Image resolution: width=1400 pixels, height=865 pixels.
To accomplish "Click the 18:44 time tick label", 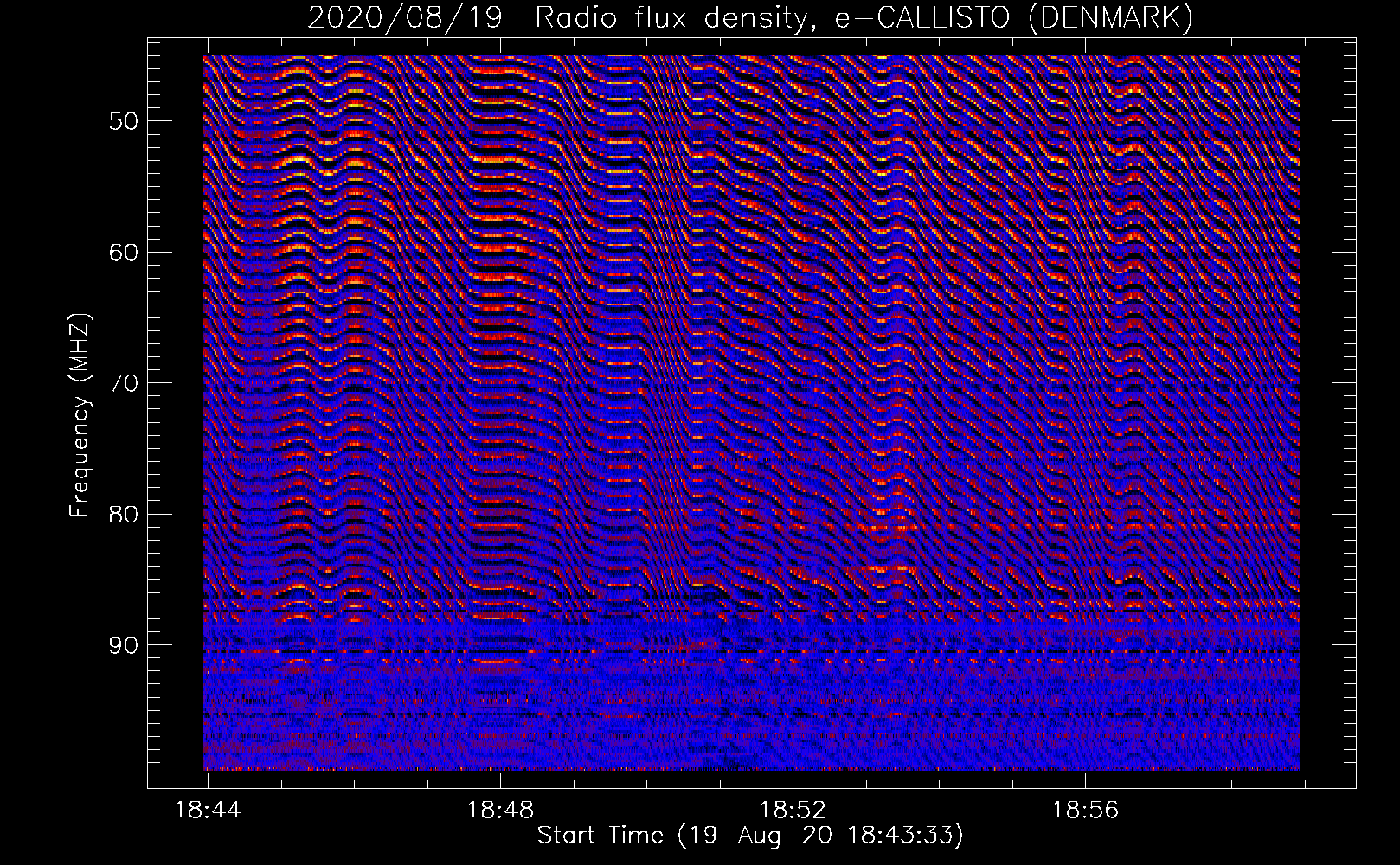I will (208, 811).
